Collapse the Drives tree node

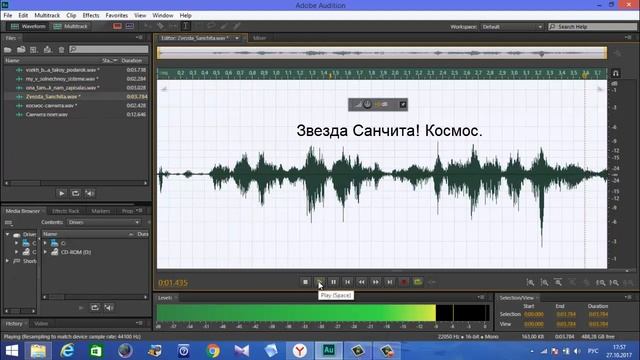pos(7,234)
